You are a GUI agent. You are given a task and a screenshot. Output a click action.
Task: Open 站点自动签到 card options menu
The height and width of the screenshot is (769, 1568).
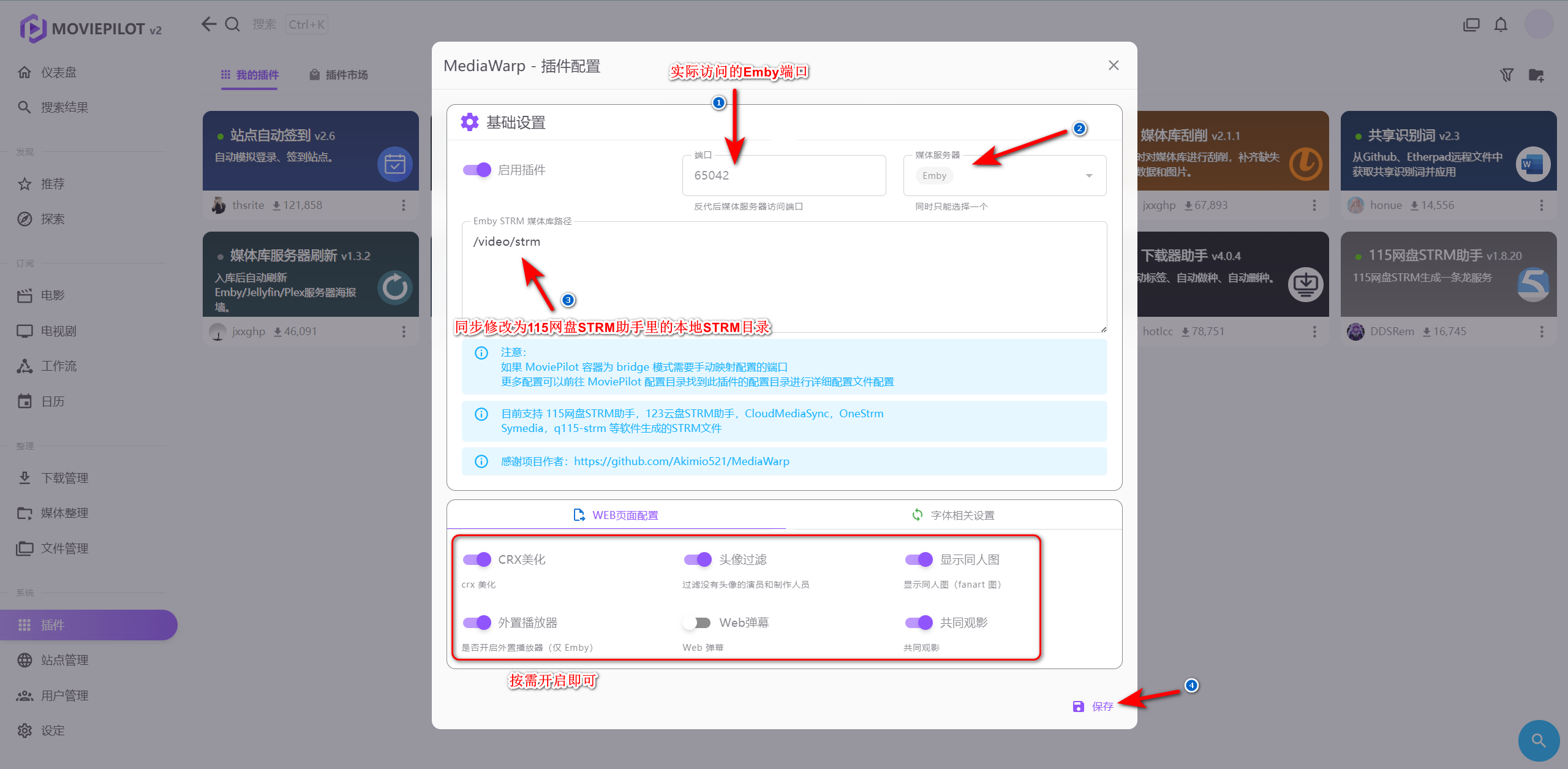click(404, 205)
